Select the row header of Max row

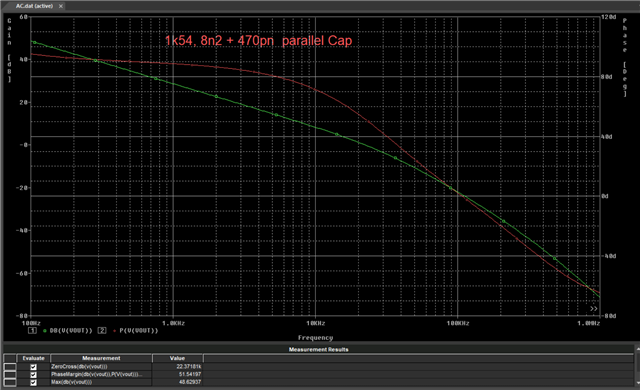point(10,382)
